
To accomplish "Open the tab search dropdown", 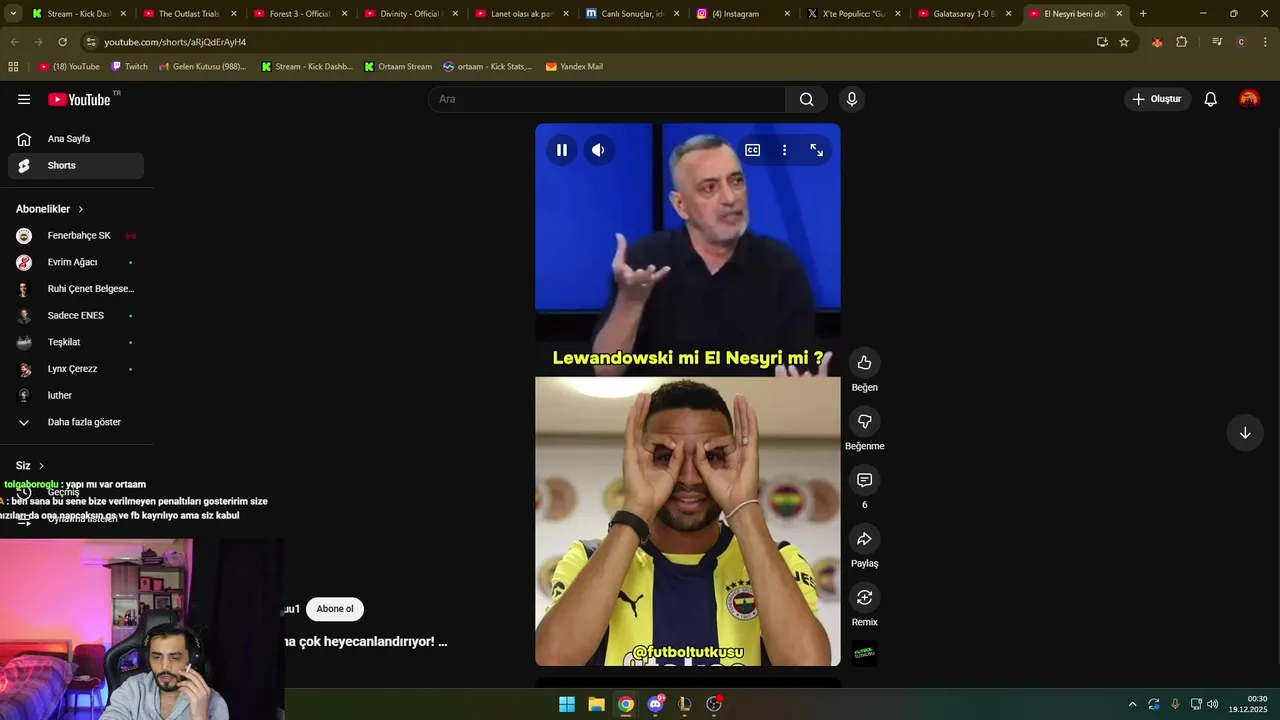I will coord(13,14).
